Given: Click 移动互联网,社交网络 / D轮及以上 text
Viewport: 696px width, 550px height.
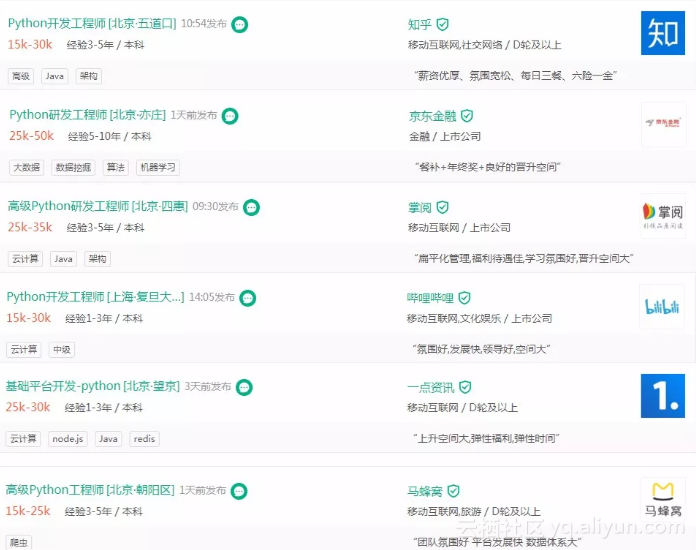Looking at the screenshot, I should point(484,45).
